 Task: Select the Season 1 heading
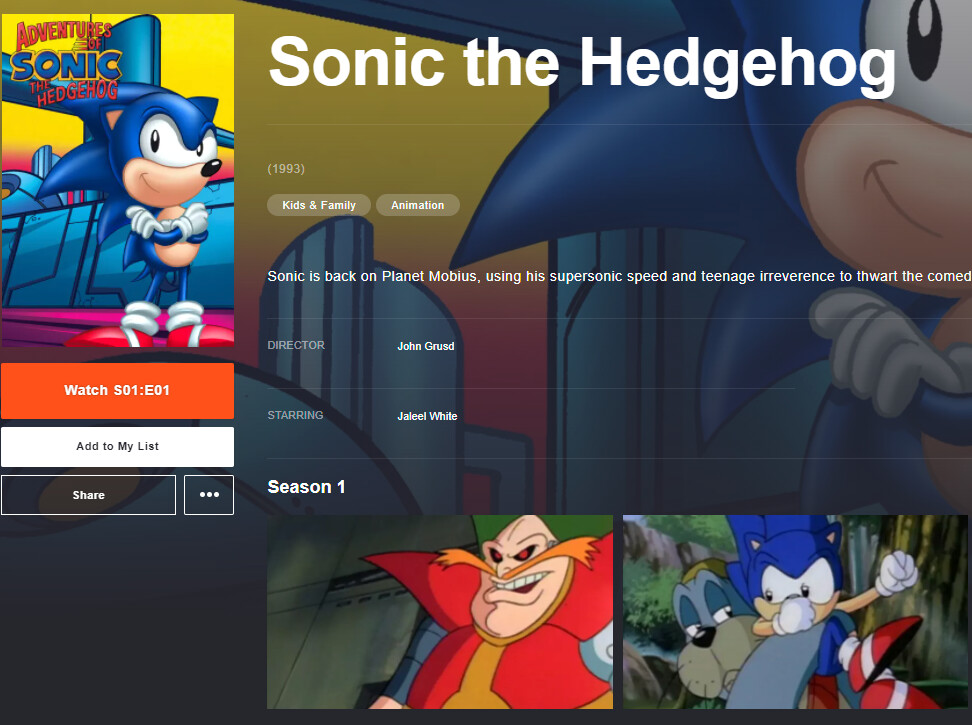[306, 487]
